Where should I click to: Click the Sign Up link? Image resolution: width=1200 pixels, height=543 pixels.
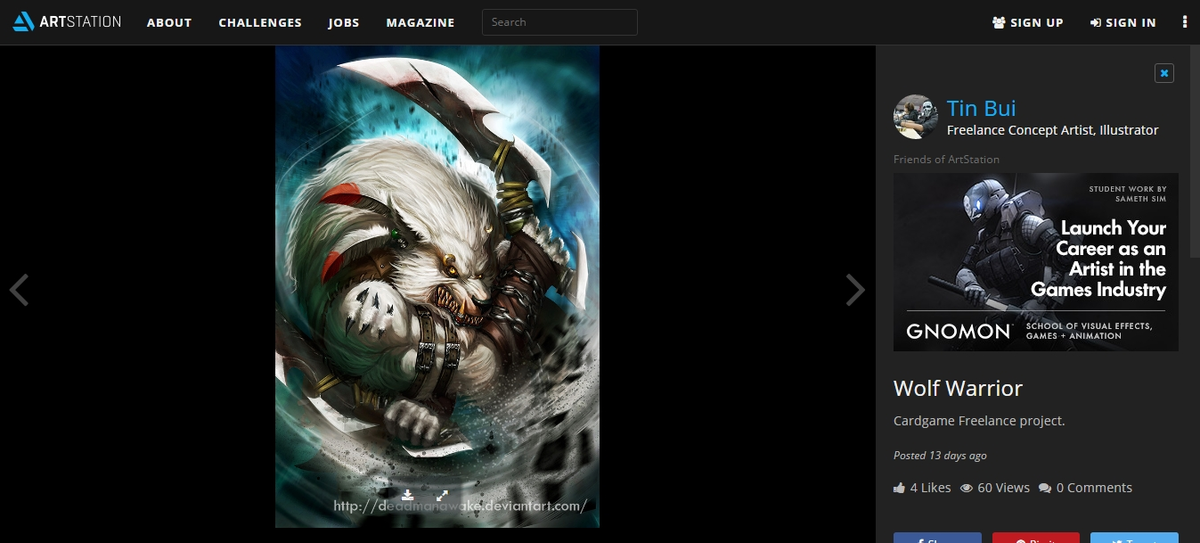tap(1028, 22)
